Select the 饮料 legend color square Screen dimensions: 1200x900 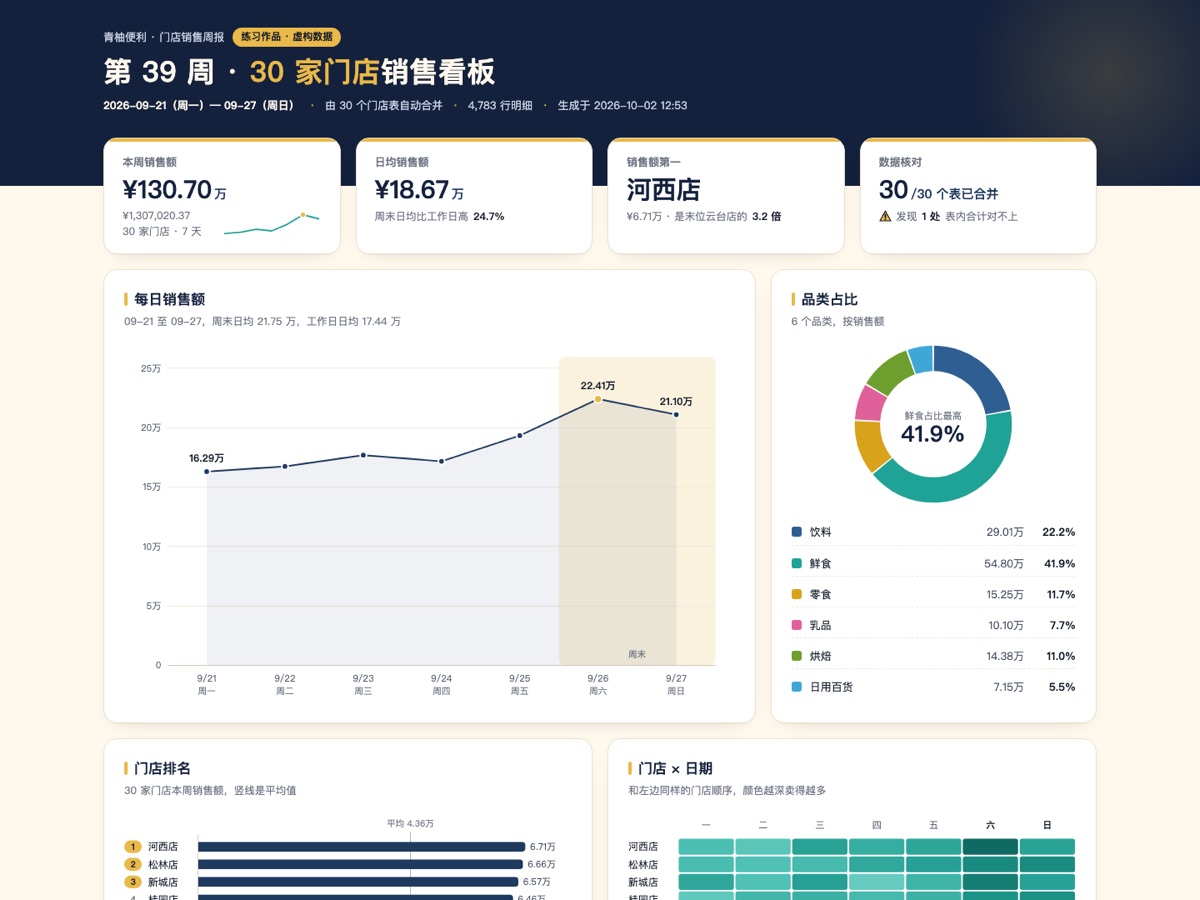[x=797, y=532]
